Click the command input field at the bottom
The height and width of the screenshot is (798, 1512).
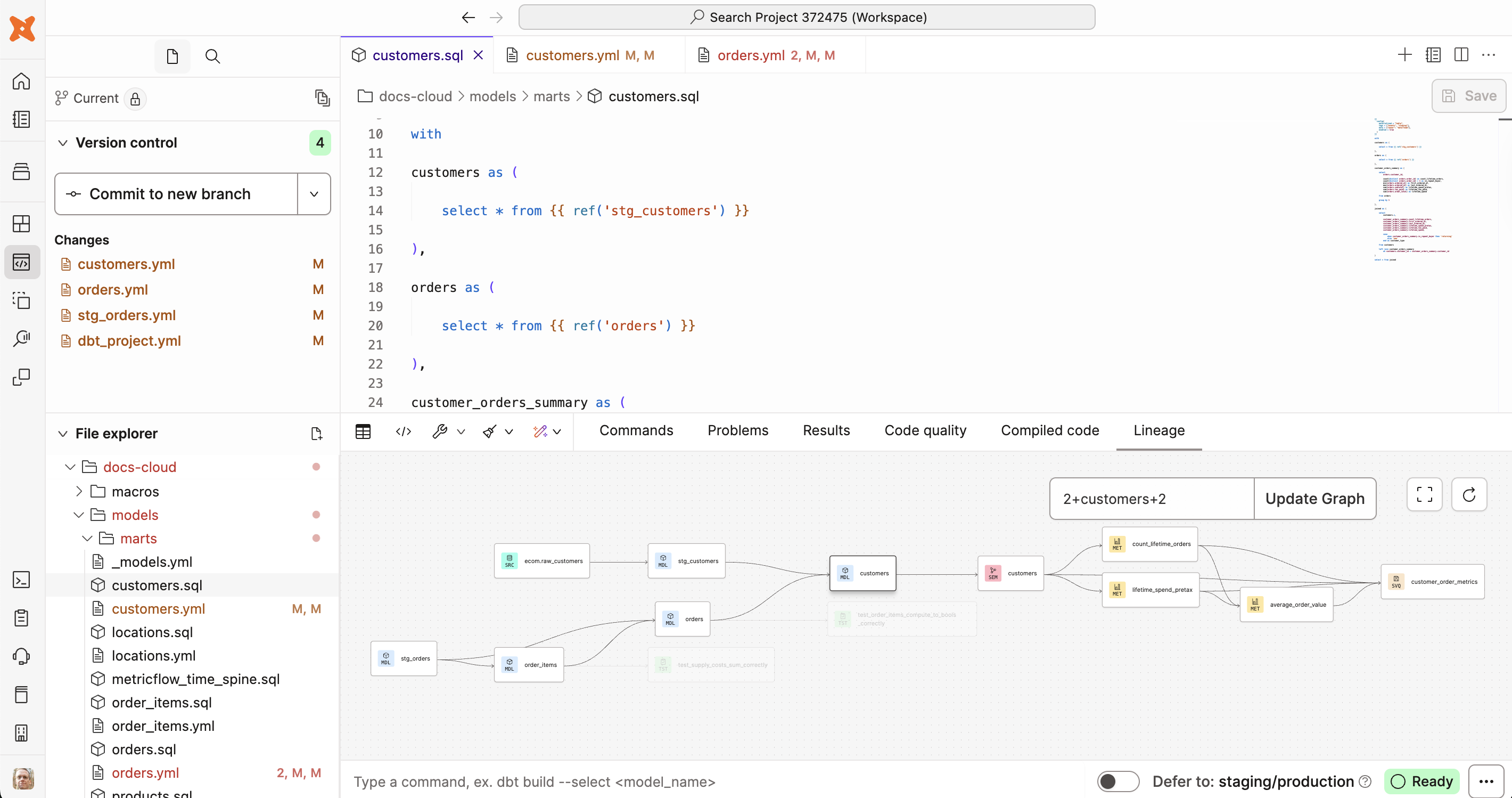pos(704,781)
